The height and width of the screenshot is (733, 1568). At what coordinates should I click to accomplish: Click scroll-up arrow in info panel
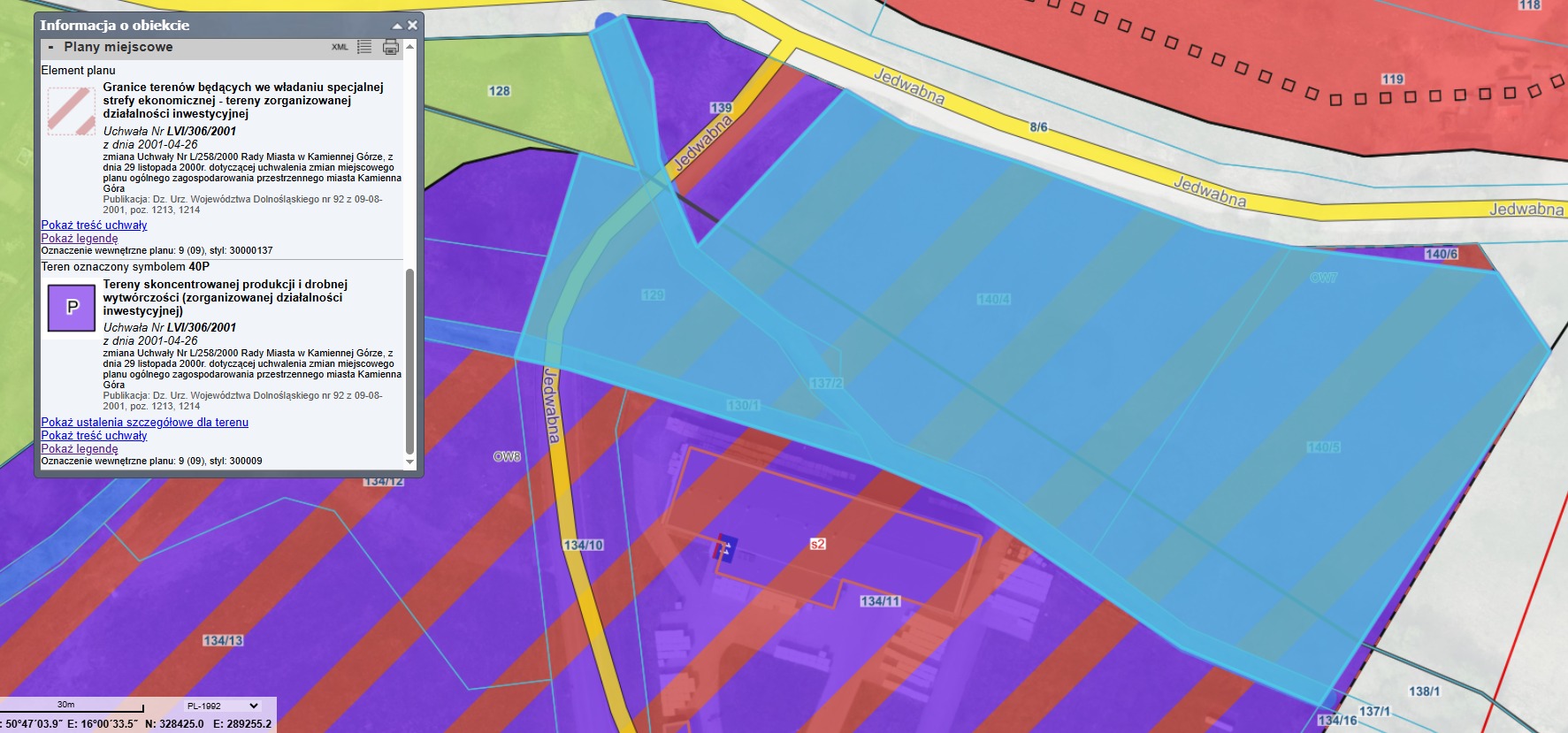(x=409, y=47)
